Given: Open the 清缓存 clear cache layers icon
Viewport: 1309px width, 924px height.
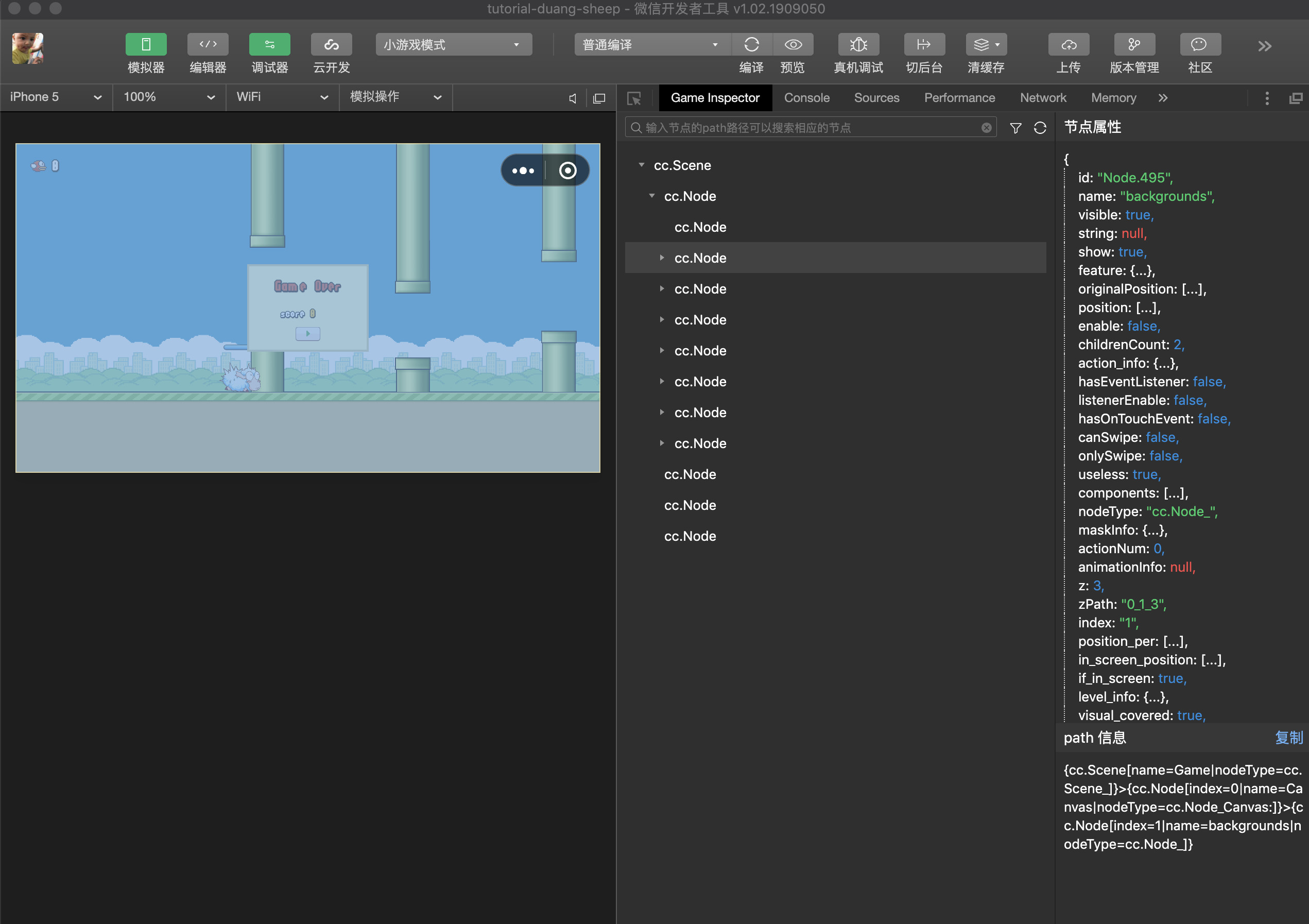Looking at the screenshot, I should coord(986,44).
